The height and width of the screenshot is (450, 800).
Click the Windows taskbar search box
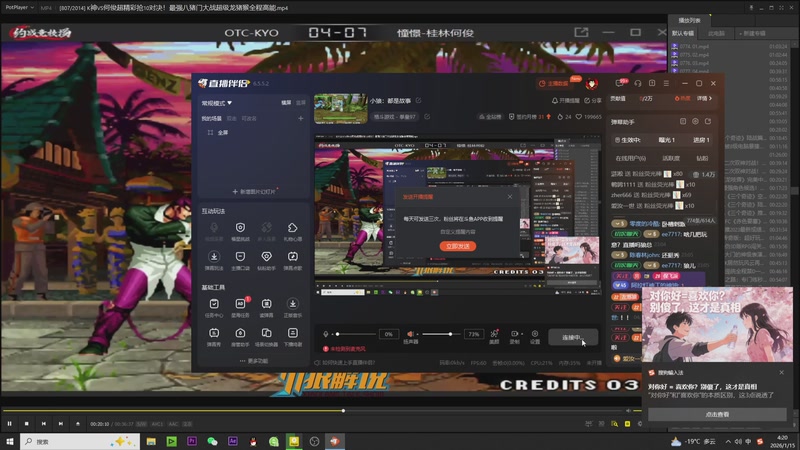pos(80,441)
